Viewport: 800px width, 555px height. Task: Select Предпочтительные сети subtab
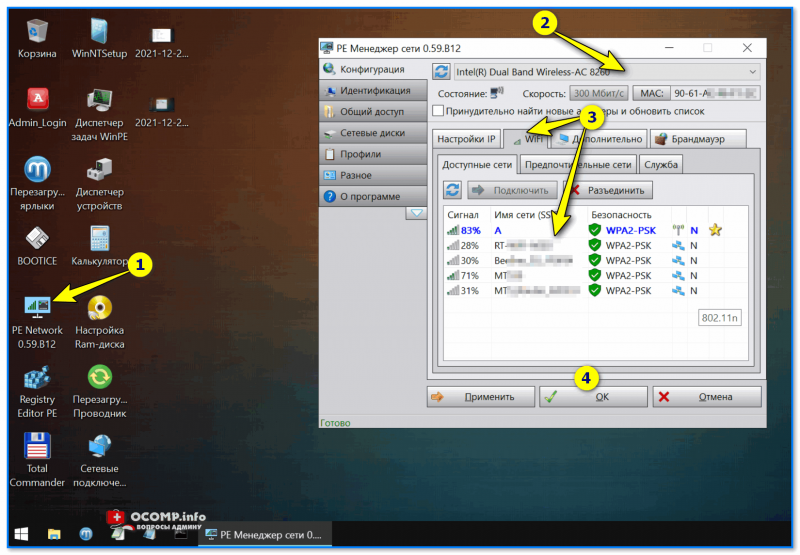pos(578,165)
